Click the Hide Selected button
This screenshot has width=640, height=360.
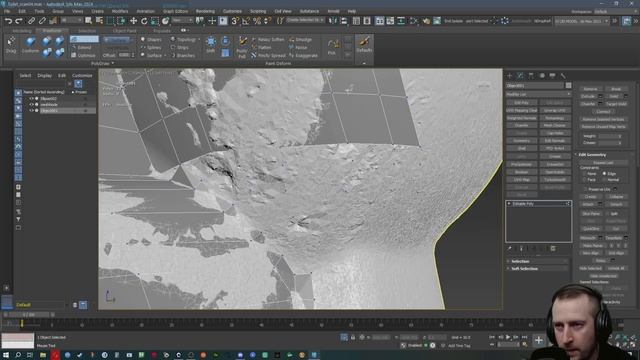click(x=591, y=268)
